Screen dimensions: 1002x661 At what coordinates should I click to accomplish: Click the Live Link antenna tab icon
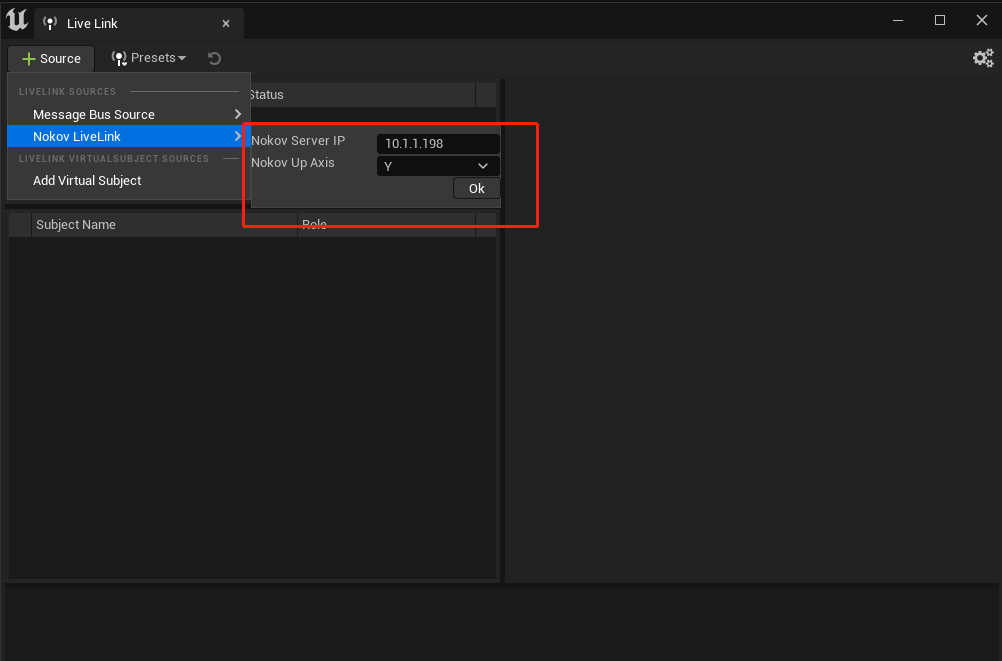(x=50, y=24)
